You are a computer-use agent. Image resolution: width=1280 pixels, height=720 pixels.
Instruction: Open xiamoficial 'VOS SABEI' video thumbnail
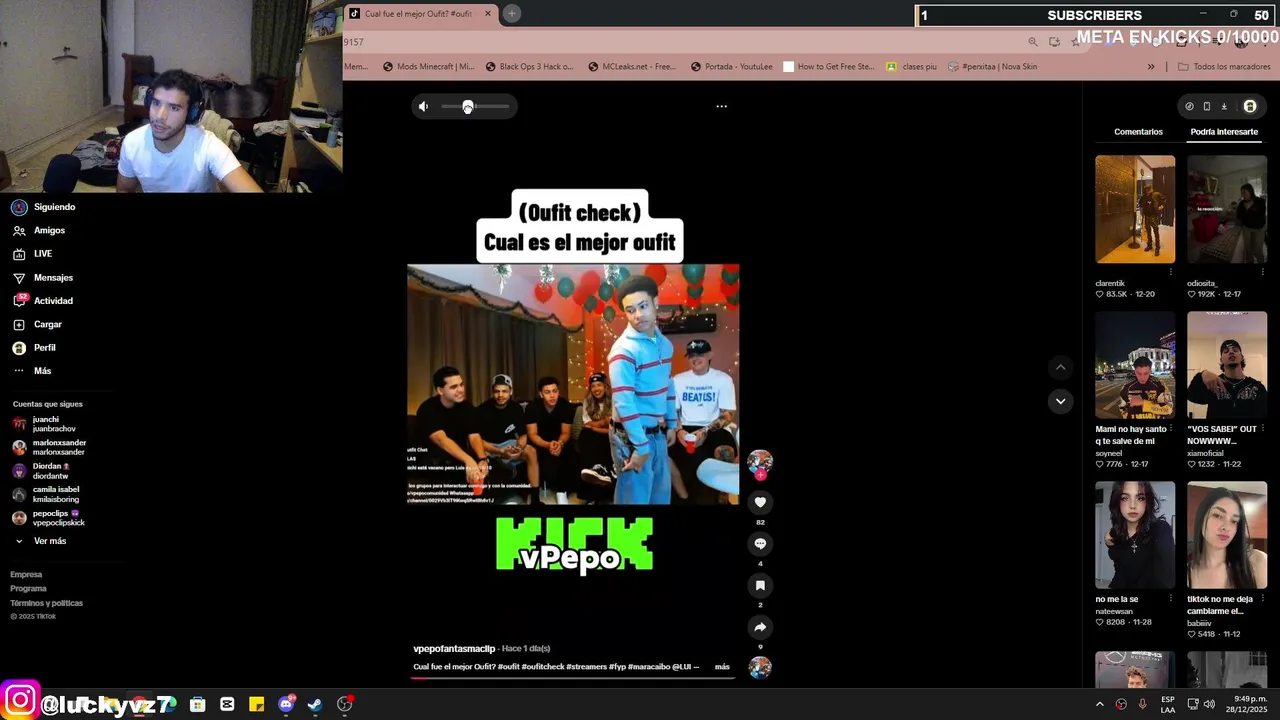[1227, 365]
